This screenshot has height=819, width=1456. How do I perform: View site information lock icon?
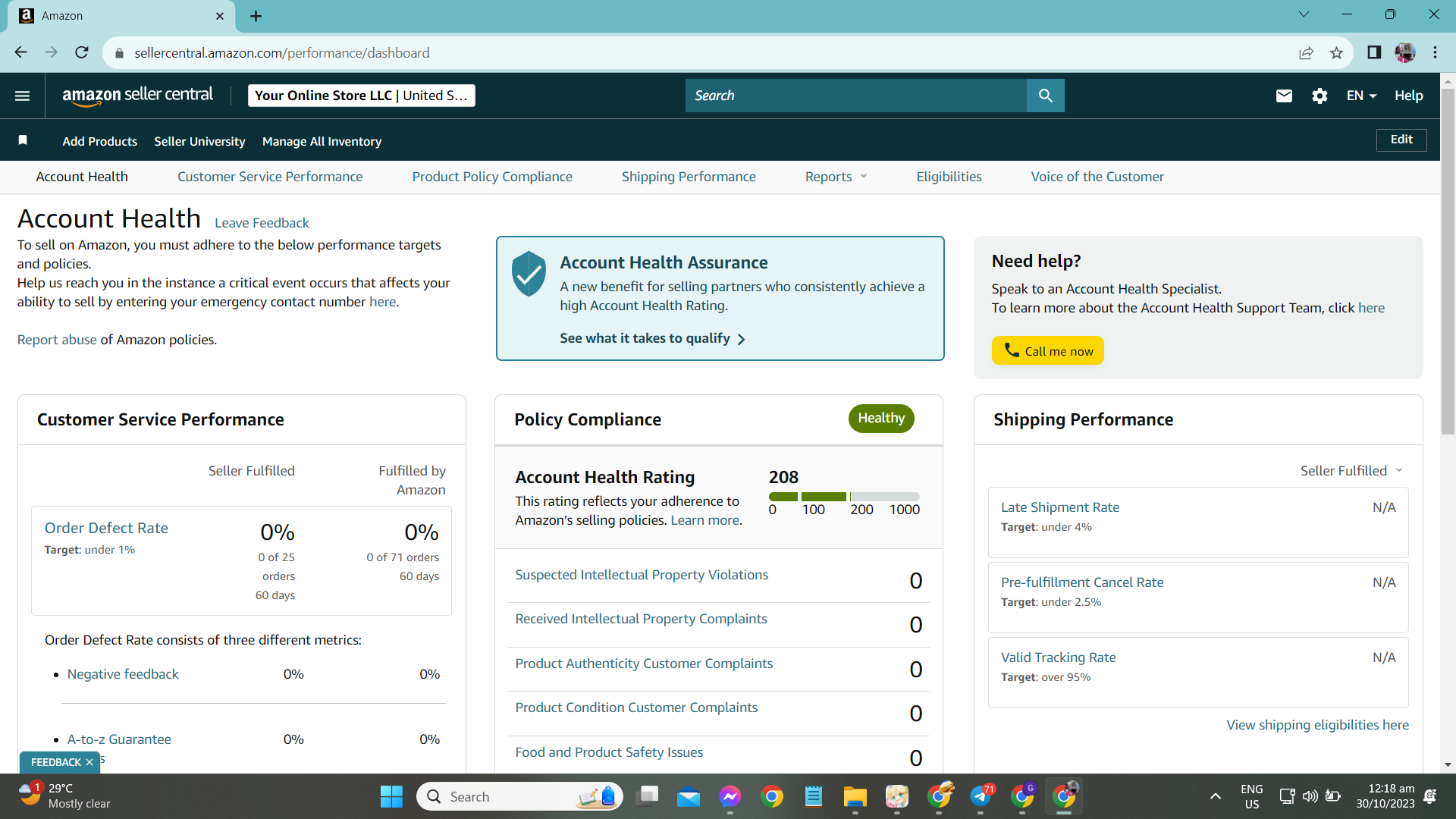(x=119, y=53)
